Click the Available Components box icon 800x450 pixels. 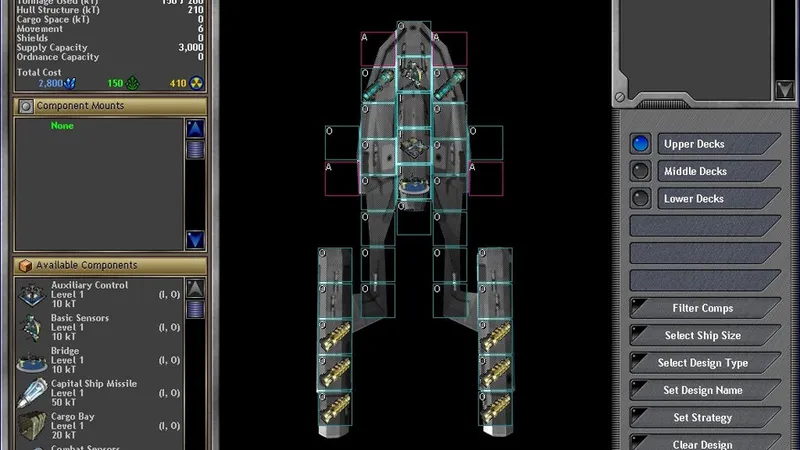click(x=25, y=266)
